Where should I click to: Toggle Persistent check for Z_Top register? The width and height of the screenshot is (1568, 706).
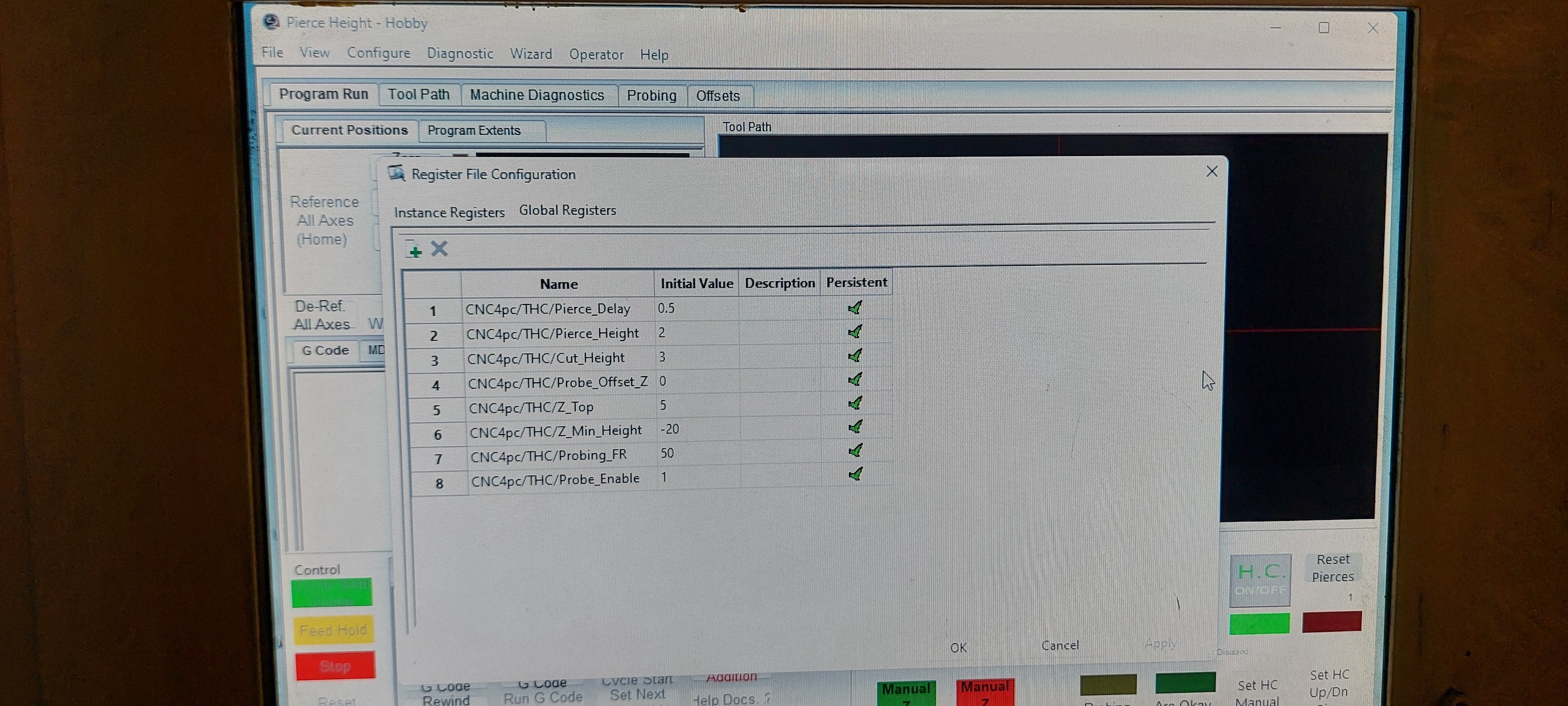pyautogui.click(x=855, y=404)
